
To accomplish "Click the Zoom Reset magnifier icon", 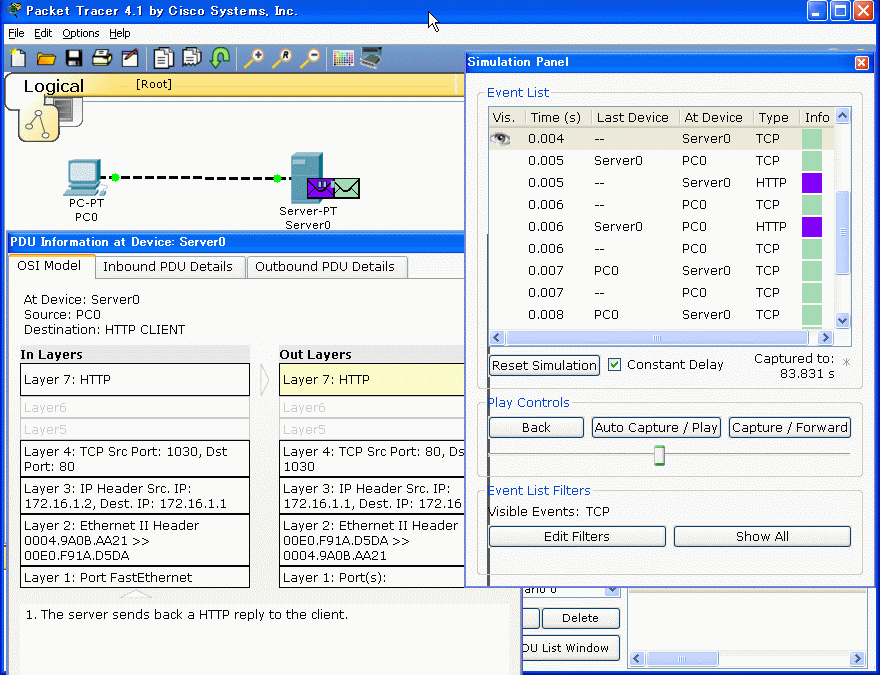I will 282,58.
